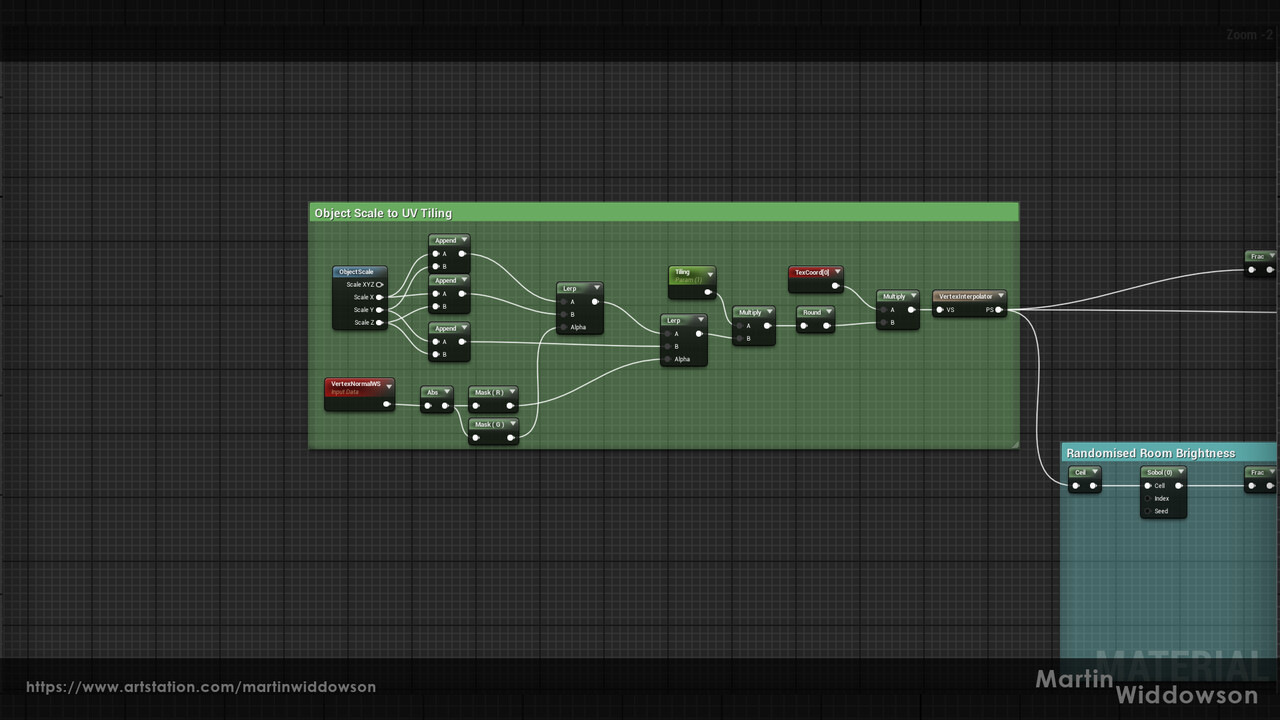Select the Abs node
The height and width of the screenshot is (720, 1280).
point(434,392)
